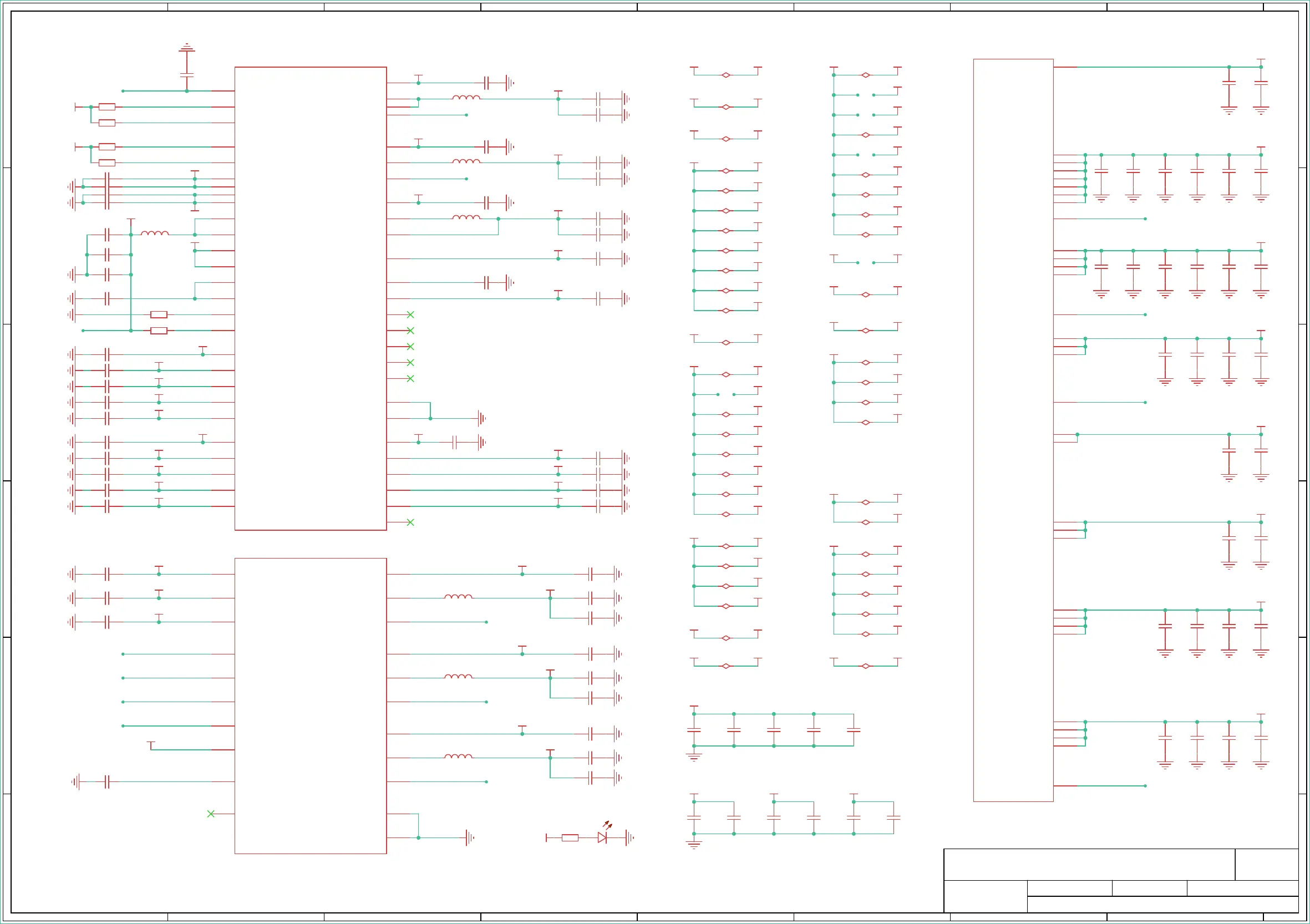Image resolution: width=1310 pixels, height=924 pixels.
Task: Click ground symbol beneath the five-capacitor bank
Action: click(x=694, y=757)
